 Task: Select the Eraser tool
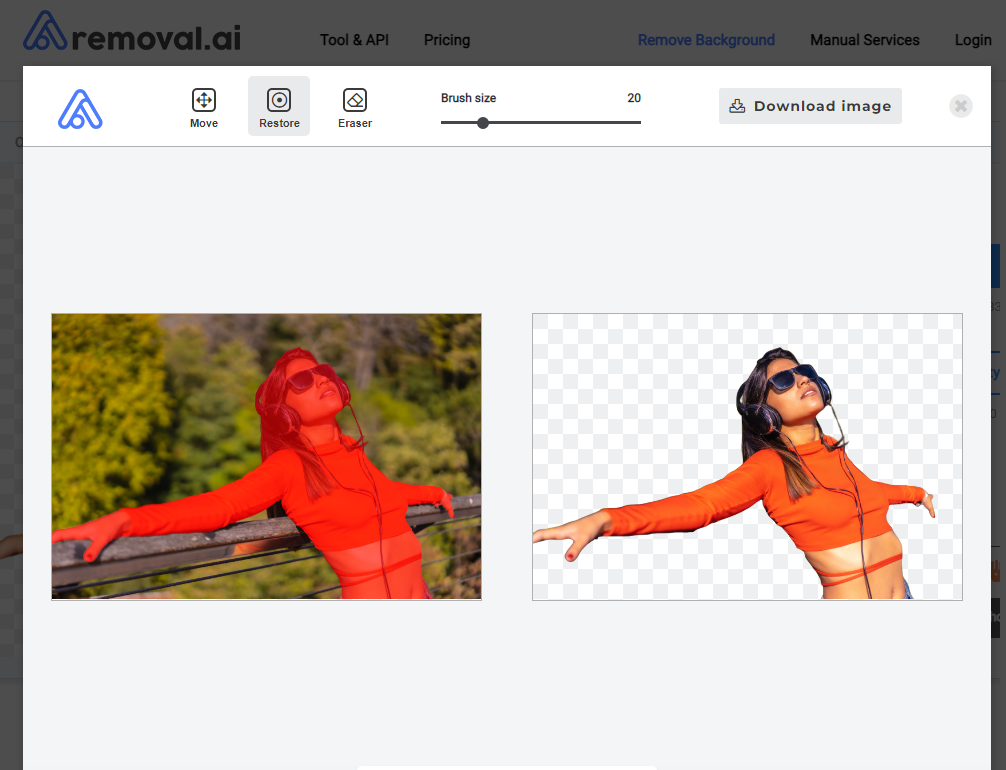355,107
